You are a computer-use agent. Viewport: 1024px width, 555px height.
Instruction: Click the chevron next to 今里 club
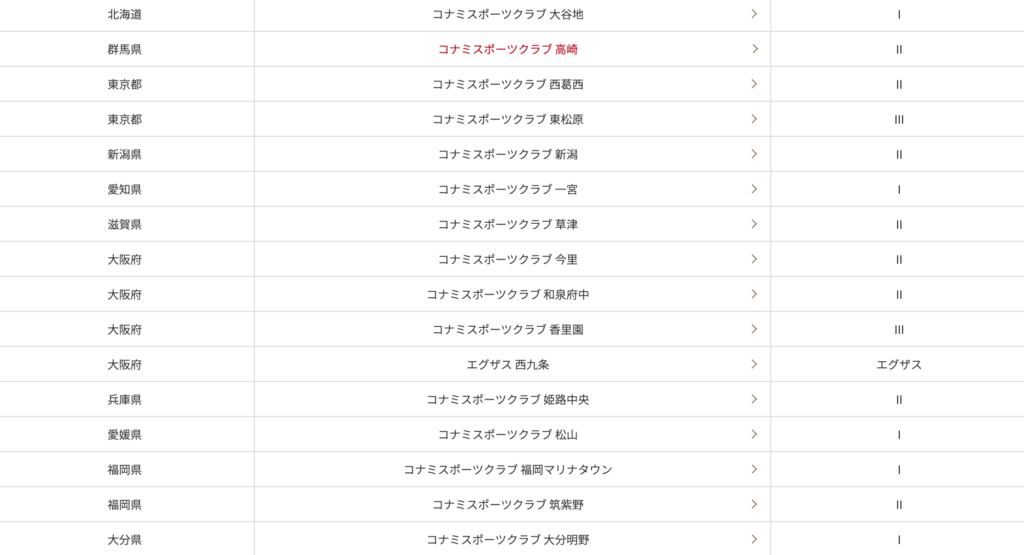click(754, 259)
